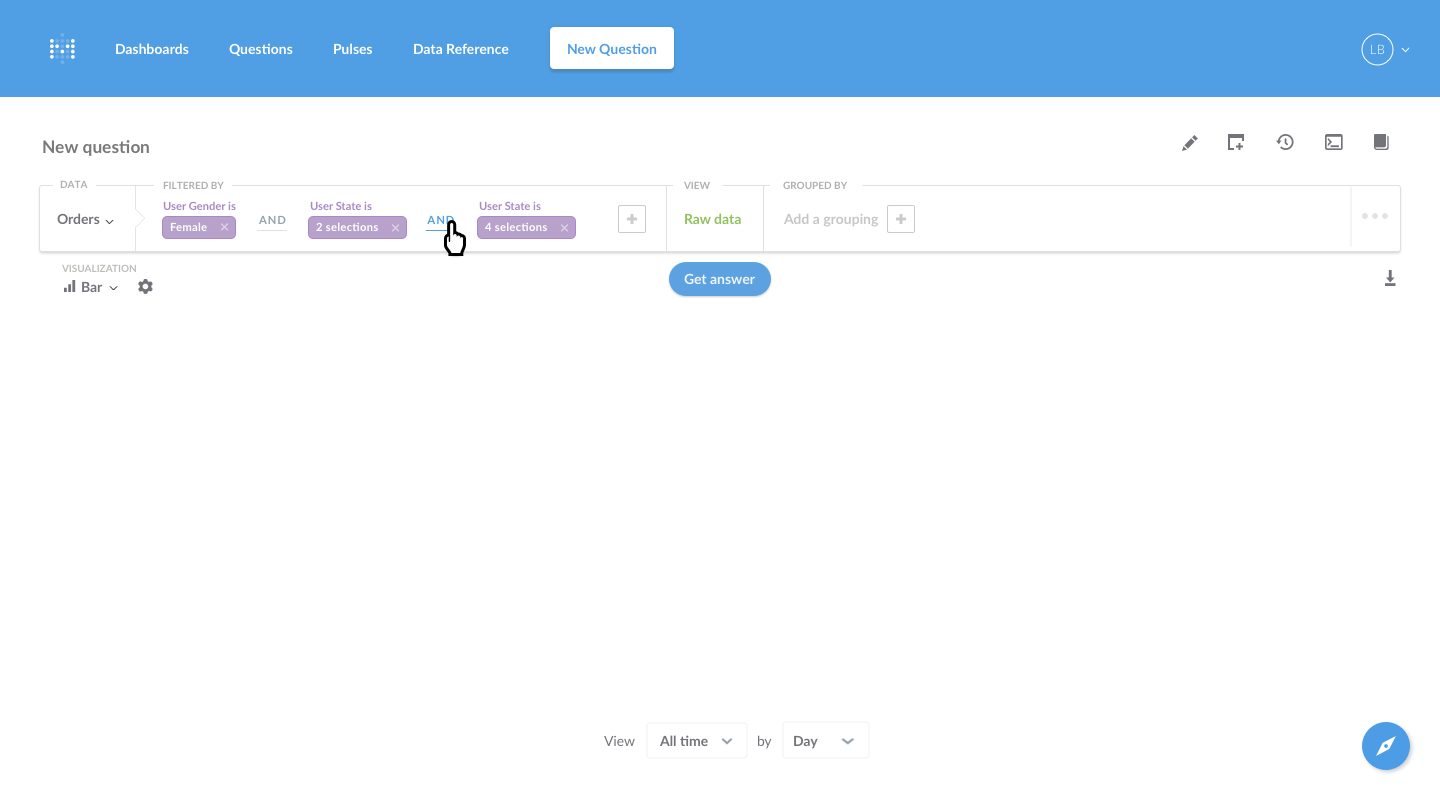The image size is (1440, 800).
Task: Go home via the Metabase logo
Action: tap(62, 48)
